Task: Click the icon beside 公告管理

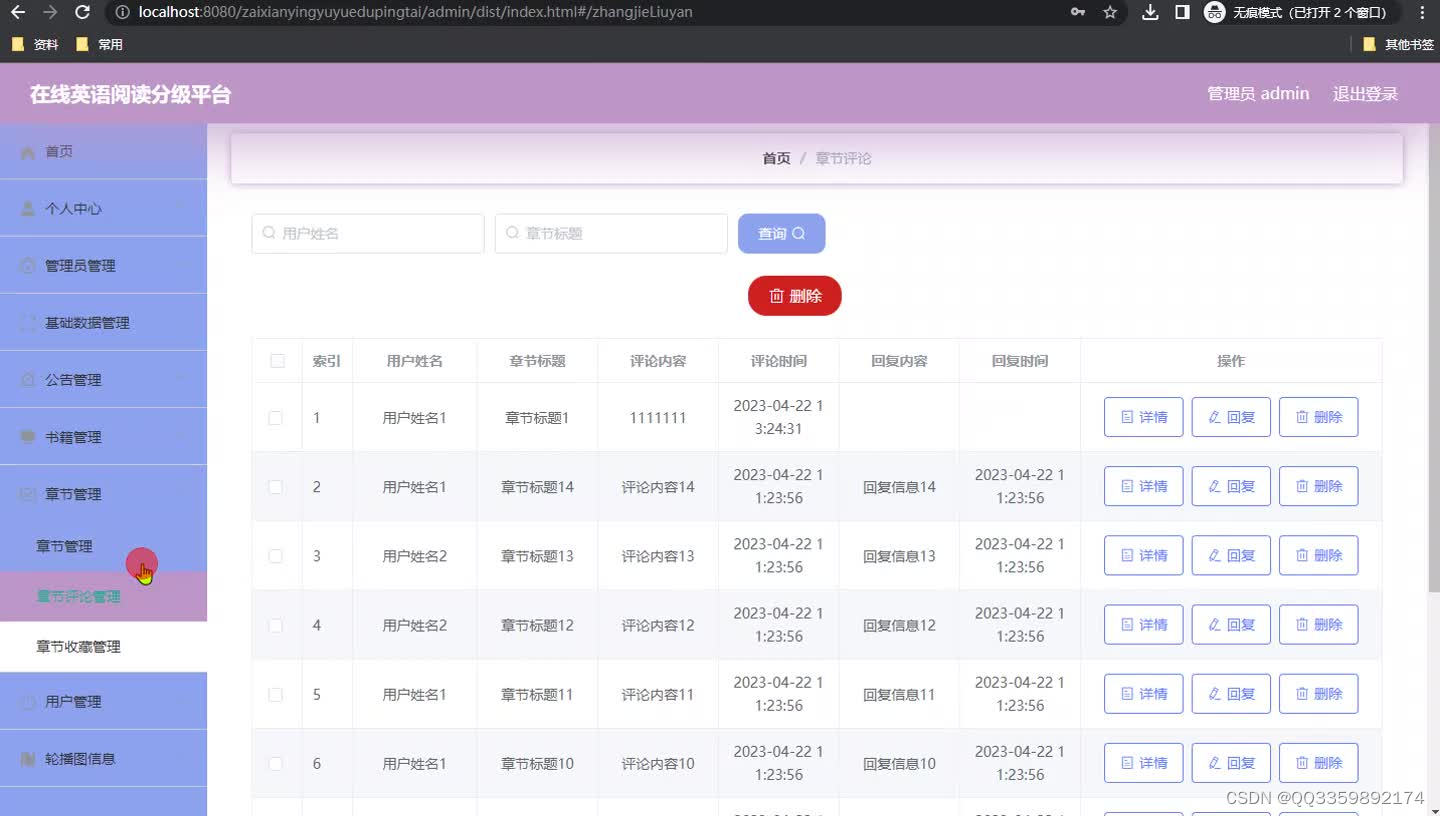Action: click(x=28, y=380)
